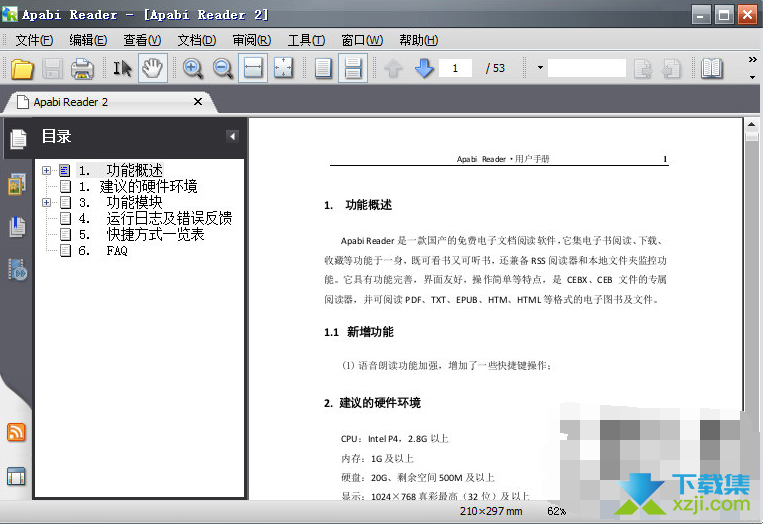Open the search options dropdown arrow
Viewport: 763px width, 524px height.
tap(540, 68)
